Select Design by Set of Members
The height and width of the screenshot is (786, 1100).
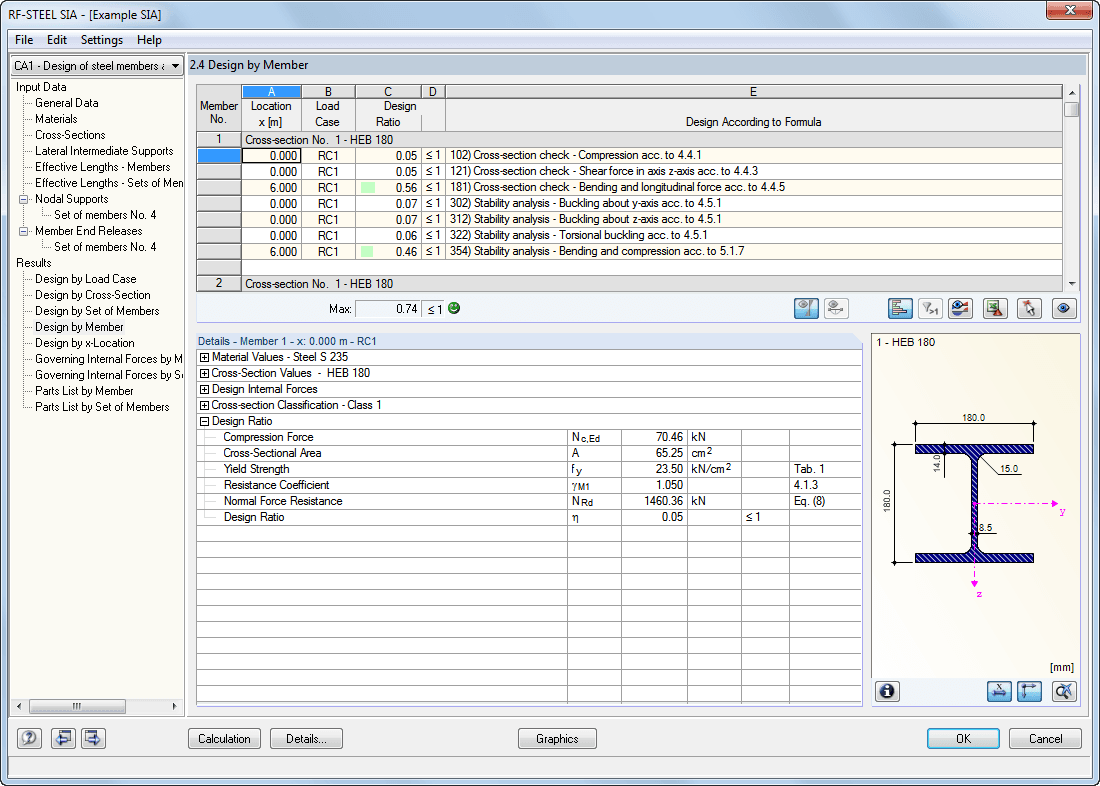[97, 311]
